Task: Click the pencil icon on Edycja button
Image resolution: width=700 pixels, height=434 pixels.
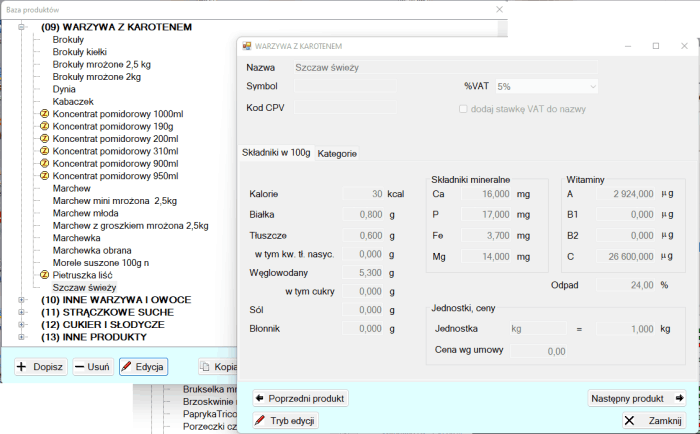Action: coord(126,367)
